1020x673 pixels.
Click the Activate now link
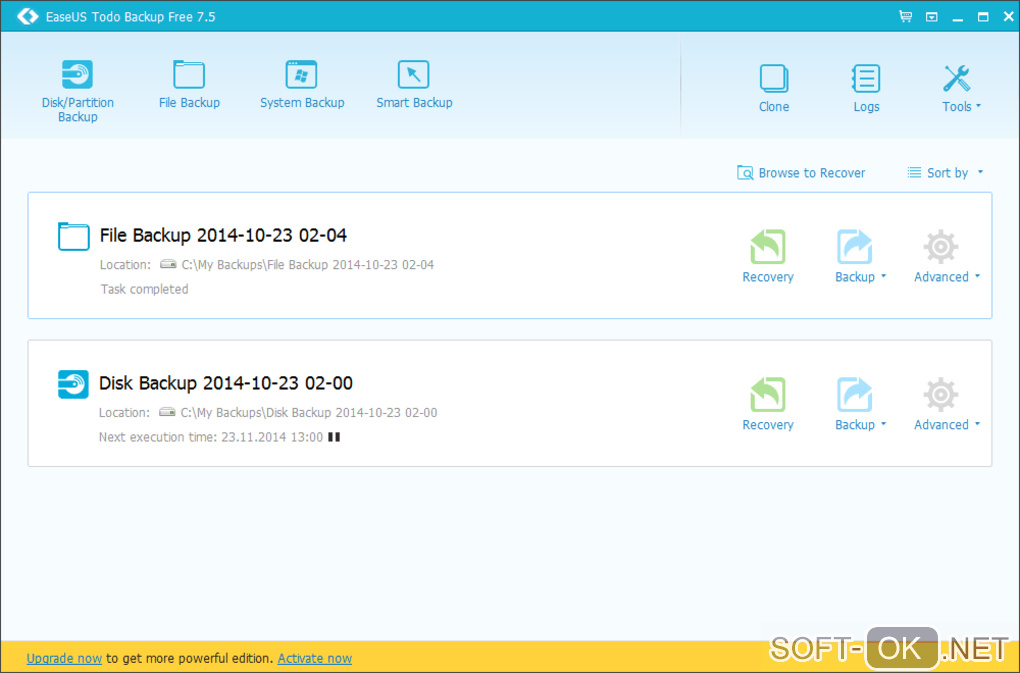(x=315, y=659)
